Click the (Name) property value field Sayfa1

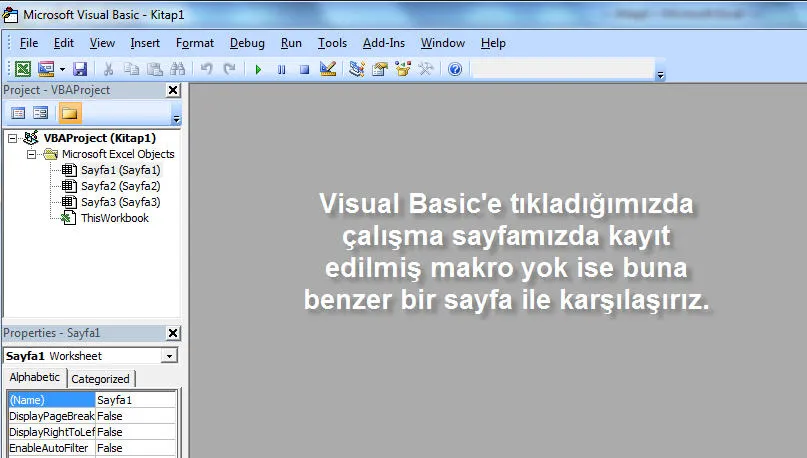[x=136, y=400]
